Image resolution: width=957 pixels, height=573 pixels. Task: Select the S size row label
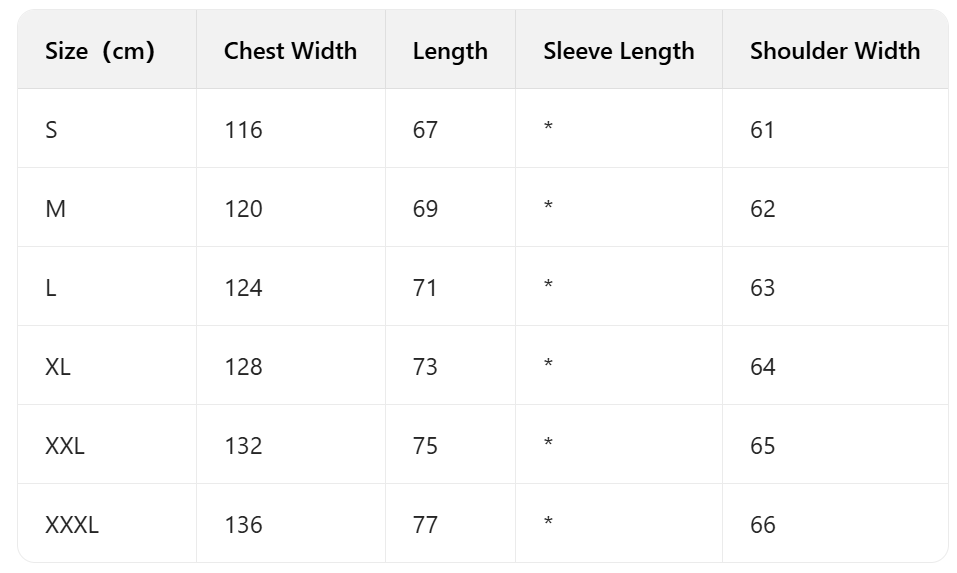click(51, 130)
